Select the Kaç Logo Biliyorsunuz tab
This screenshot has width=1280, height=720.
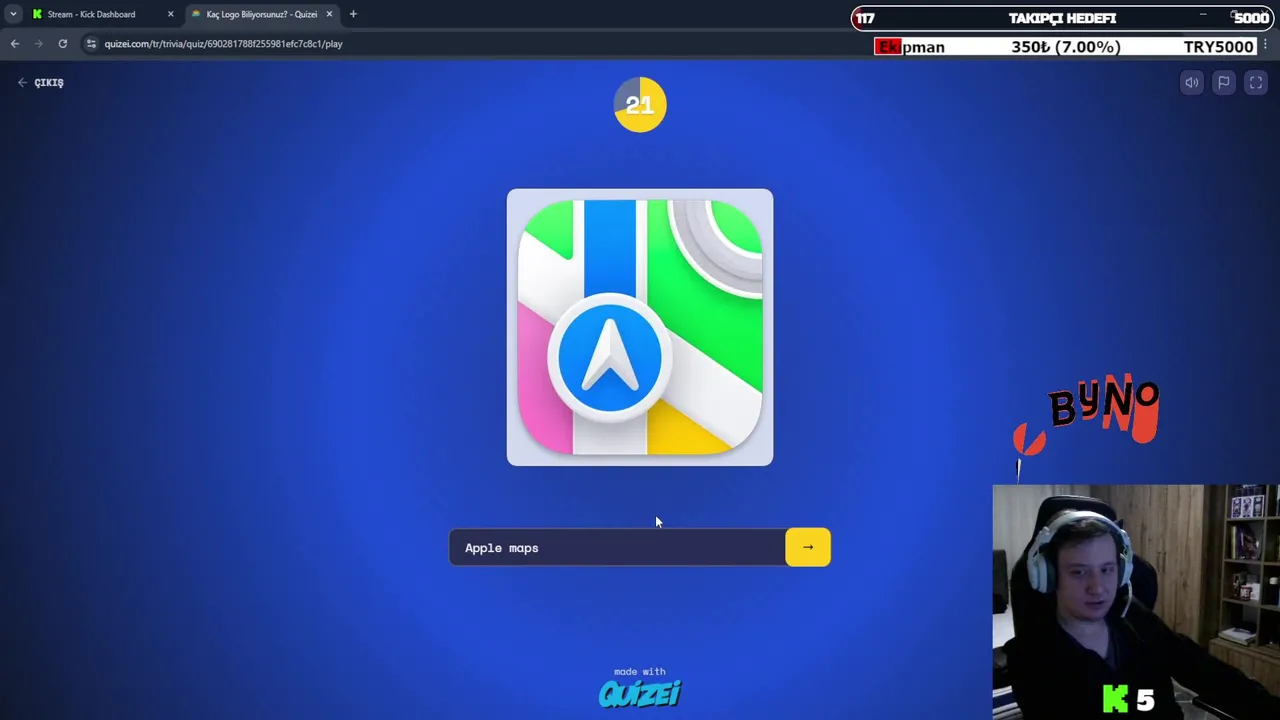[261, 14]
